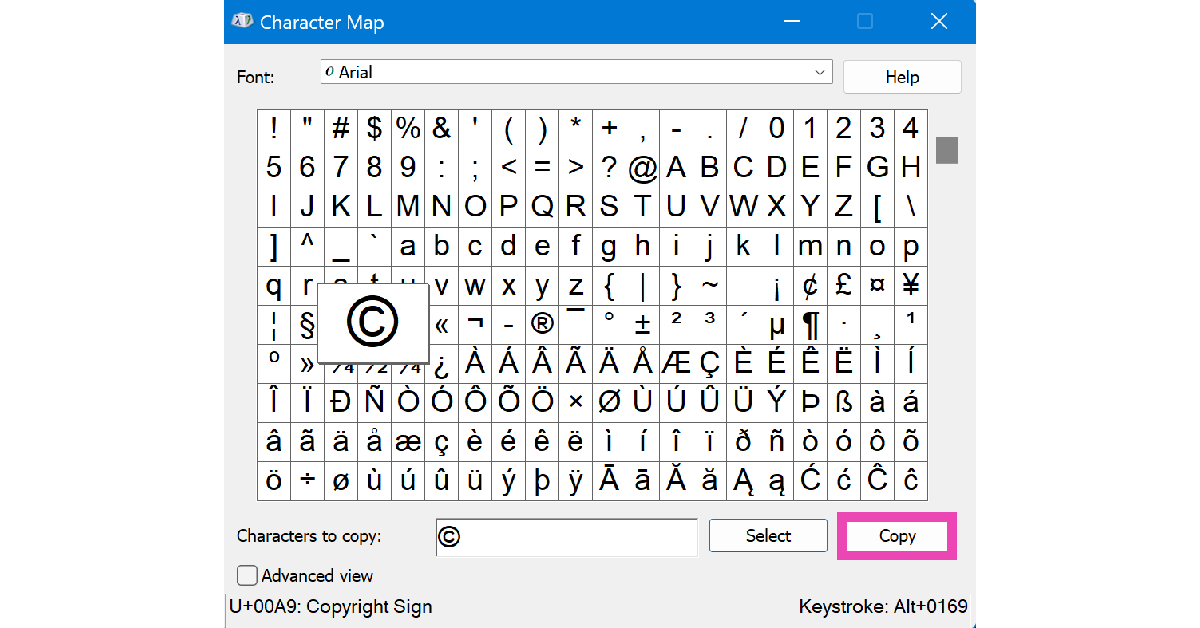Minimize the Character Map window
This screenshot has width=1200, height=628.
[x=792, y=21]
